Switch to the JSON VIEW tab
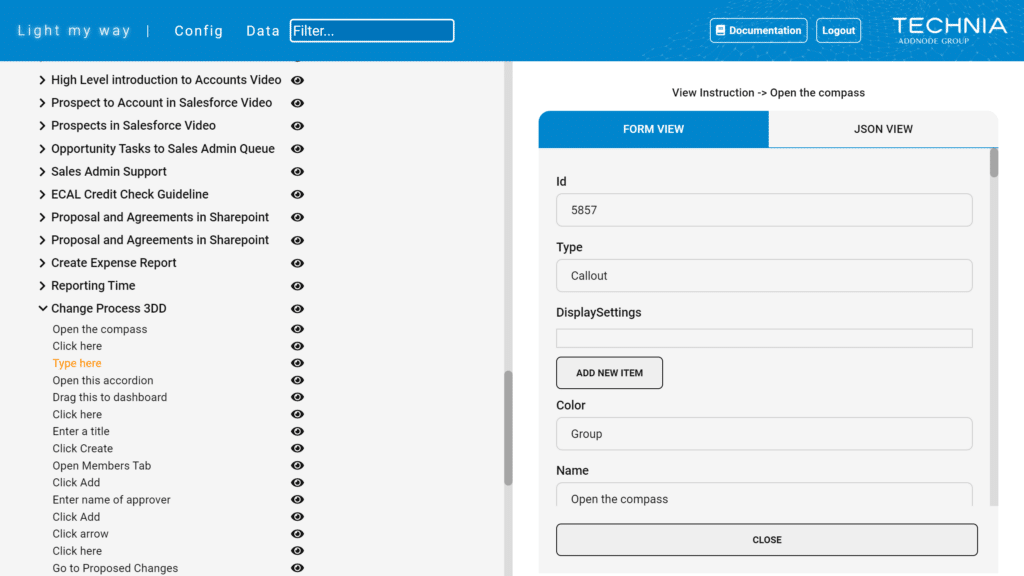1024x576 pixels. pyautogui.click(x=883, y=129)
